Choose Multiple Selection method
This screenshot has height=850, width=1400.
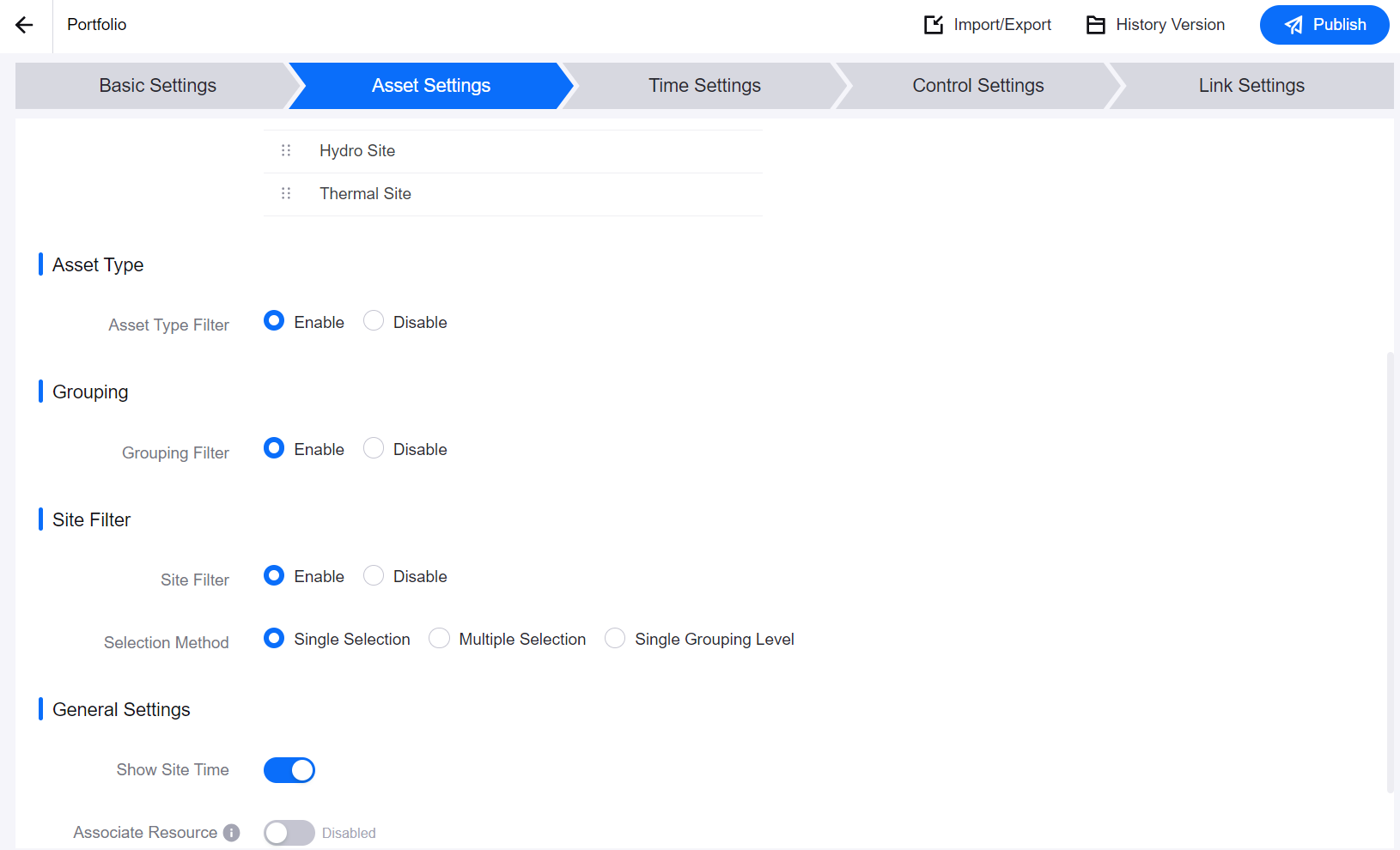(439, 638)
